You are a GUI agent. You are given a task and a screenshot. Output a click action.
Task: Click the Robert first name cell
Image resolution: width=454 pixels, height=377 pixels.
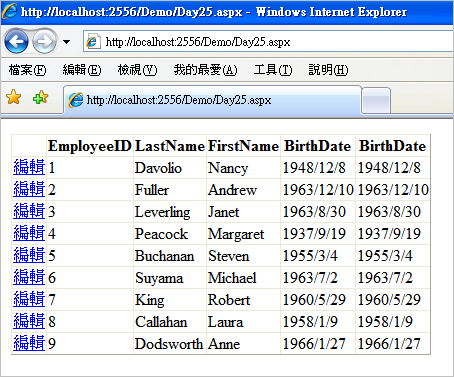click(243, 300)
